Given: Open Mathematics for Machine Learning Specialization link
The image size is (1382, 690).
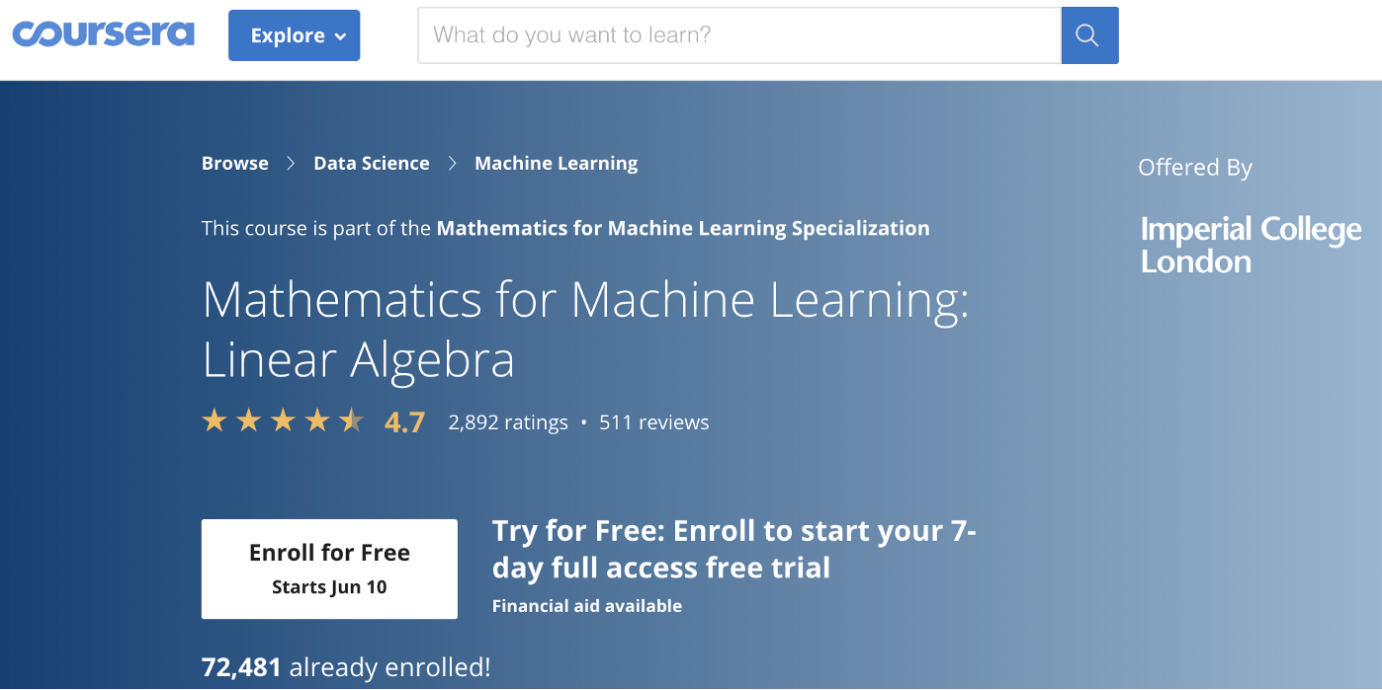Looking at the screenshot, I should [x=683, y=228].
